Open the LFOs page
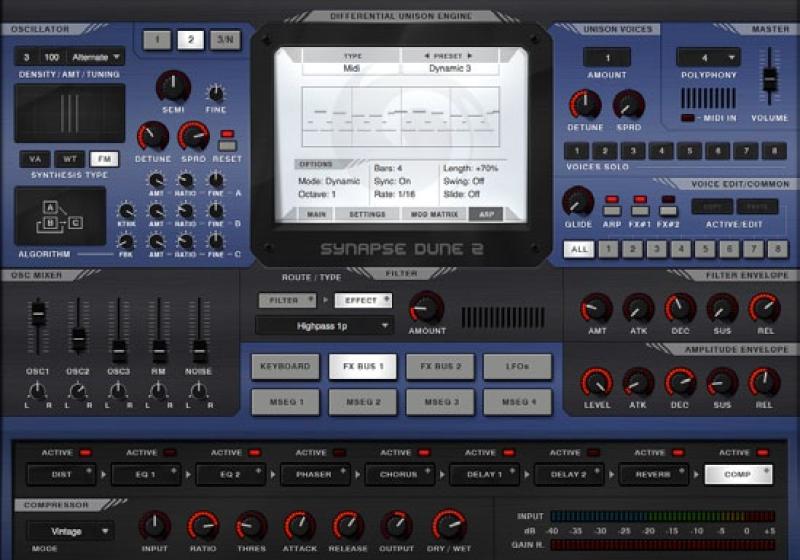The image size is (800, 560). coord(517,367)
